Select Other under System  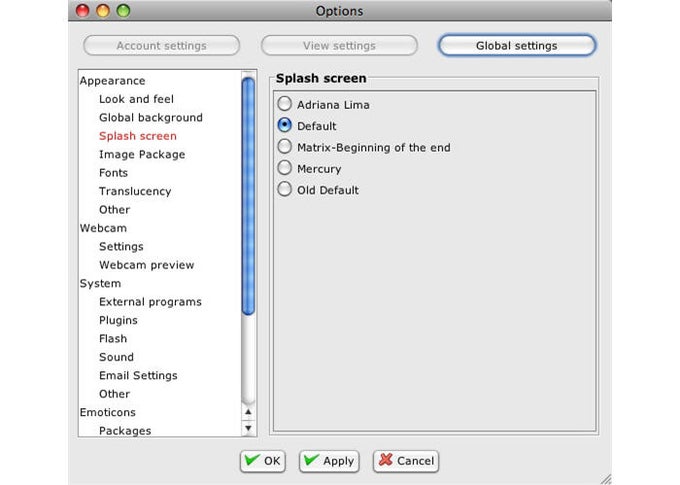[114, 394]
